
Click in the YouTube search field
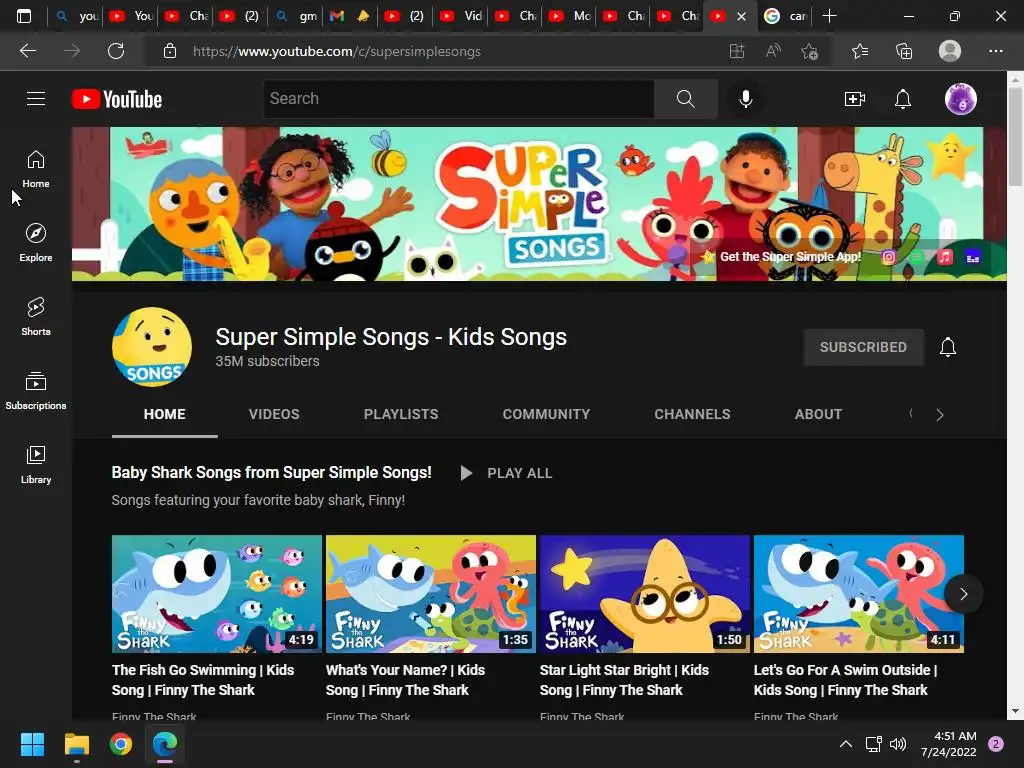[458, 99]
